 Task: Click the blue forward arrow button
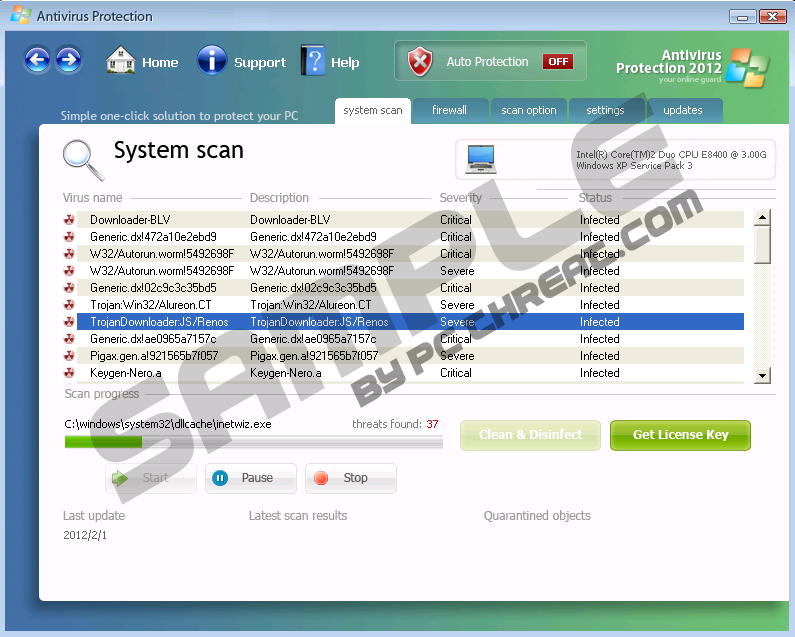(69, 61)
